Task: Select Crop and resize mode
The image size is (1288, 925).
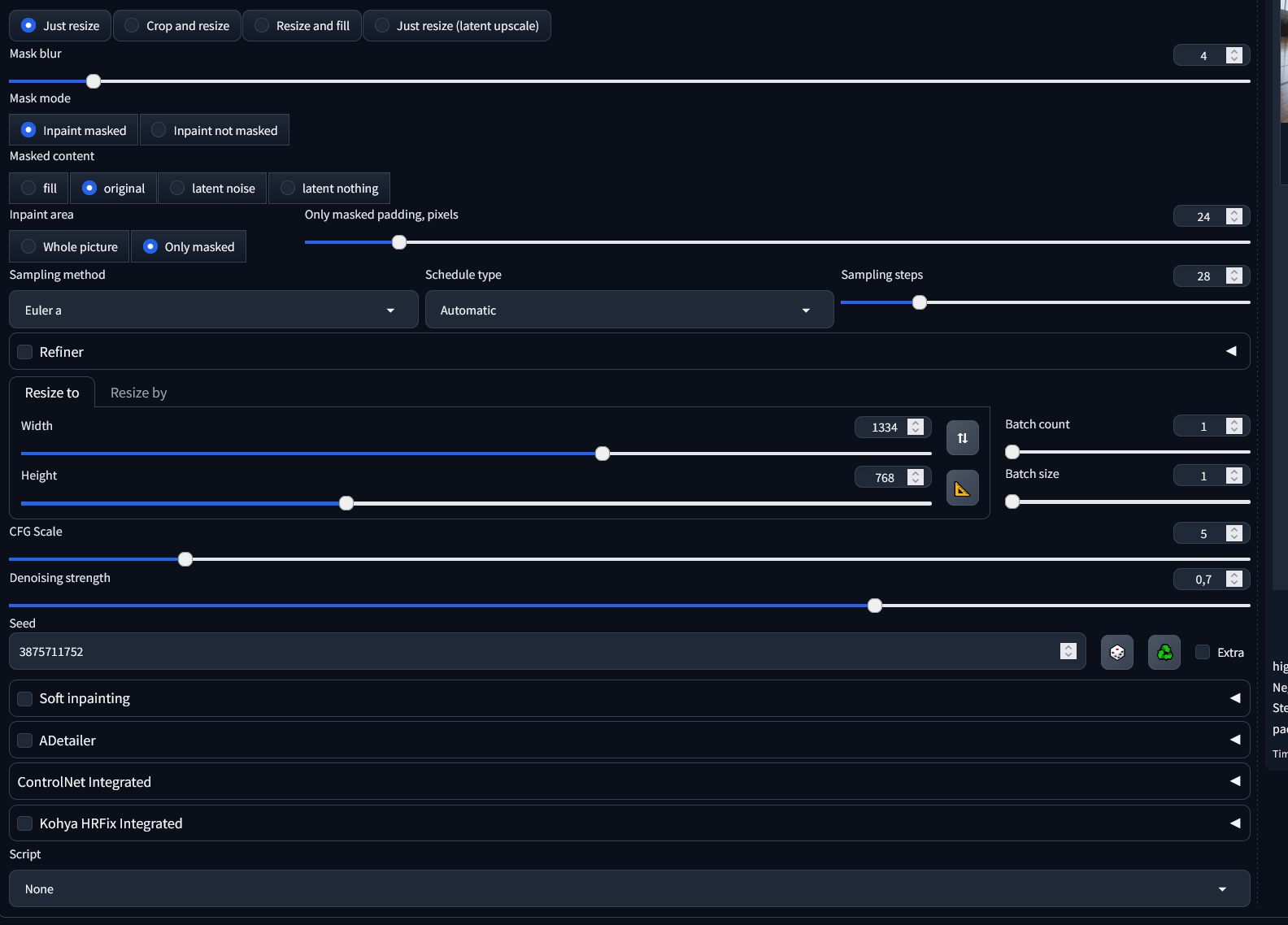Action: point(177,26)
